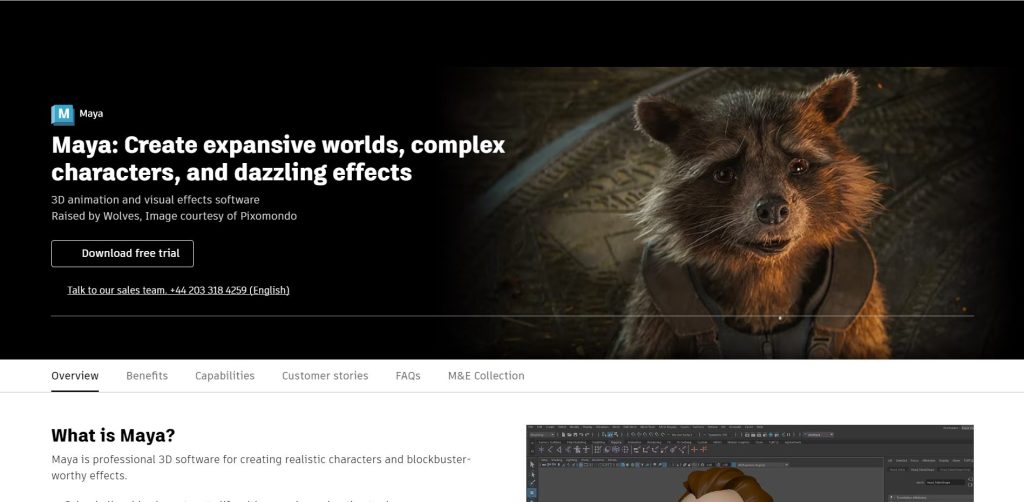Viewport: 1024px width, 502px height.
Task: Go to the Customer stories tab
Action: [x=325, y=376]
